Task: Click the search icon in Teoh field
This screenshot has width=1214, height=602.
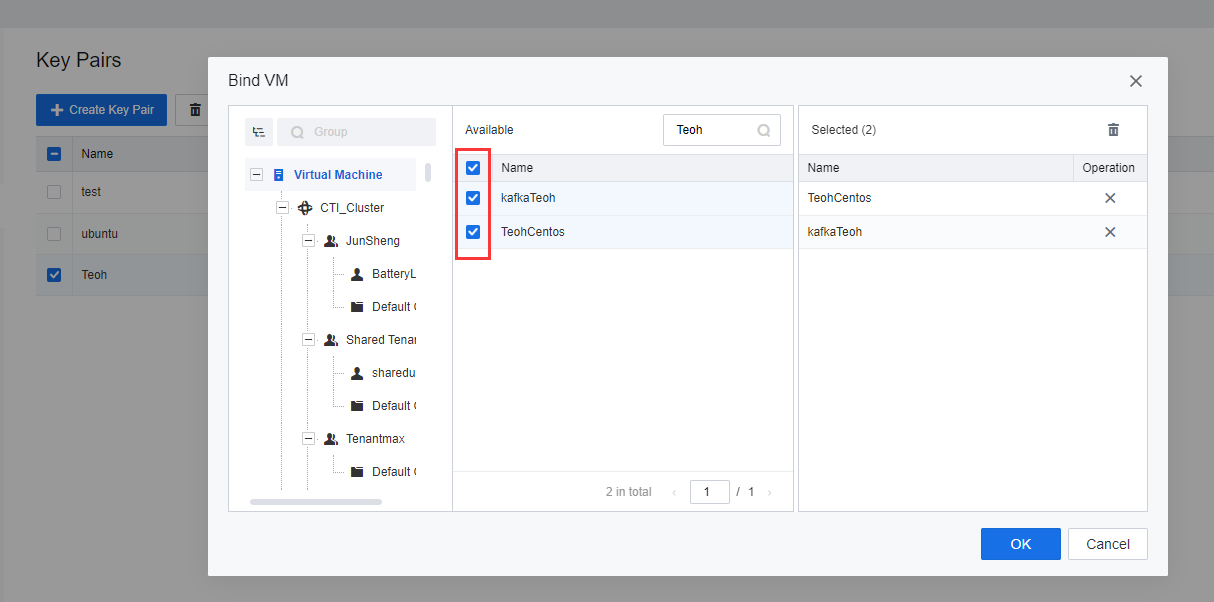Action: click(x=764, y=130)
